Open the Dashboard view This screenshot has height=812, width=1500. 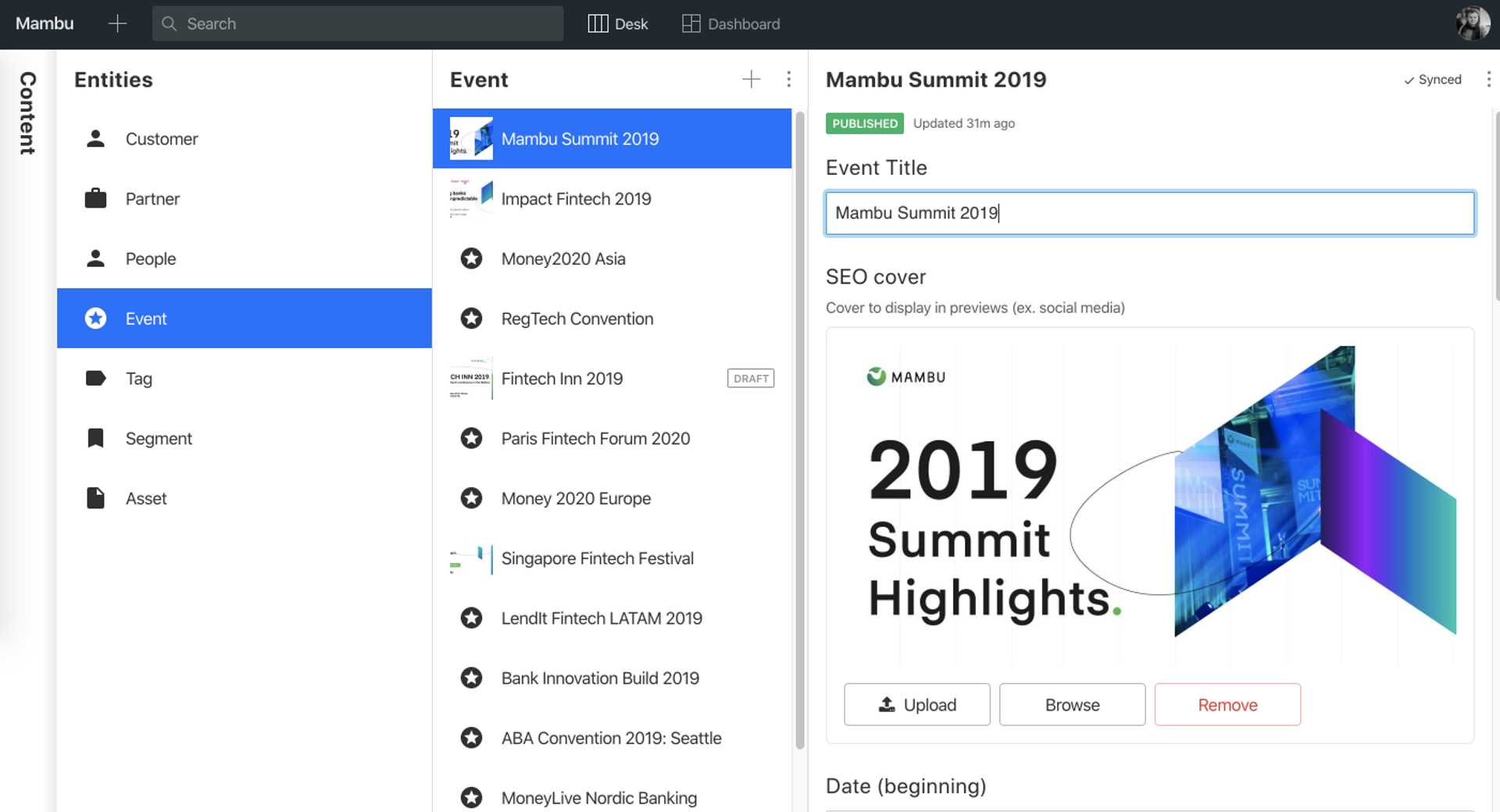tap(730, 23)
